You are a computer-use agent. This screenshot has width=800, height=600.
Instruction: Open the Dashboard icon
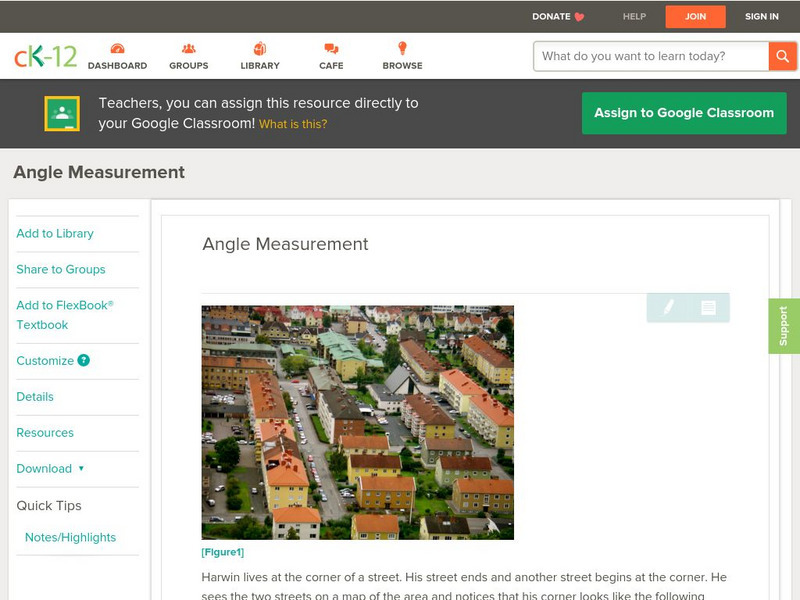(x=117, y=49)
